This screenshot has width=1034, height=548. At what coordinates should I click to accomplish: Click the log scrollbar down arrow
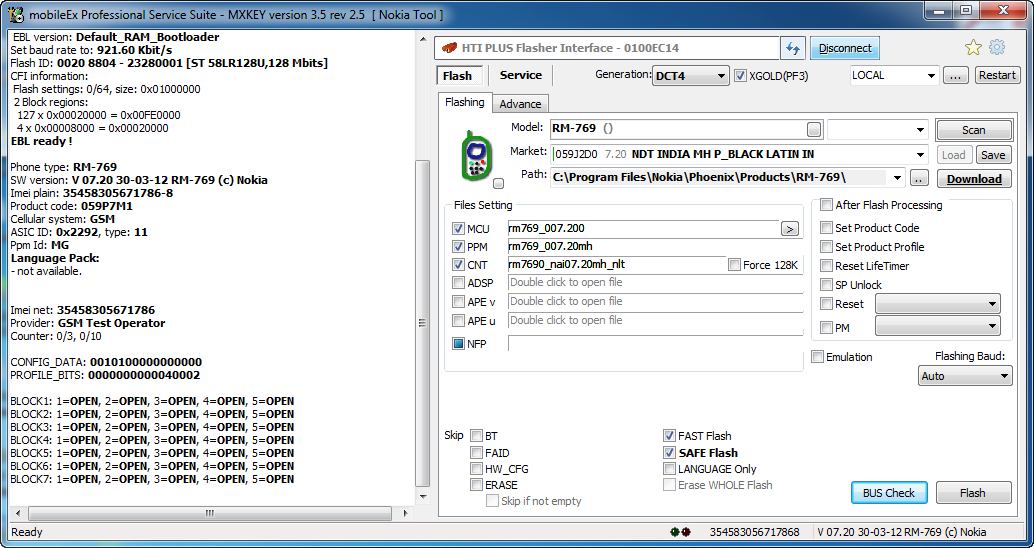tap(423, 497)
